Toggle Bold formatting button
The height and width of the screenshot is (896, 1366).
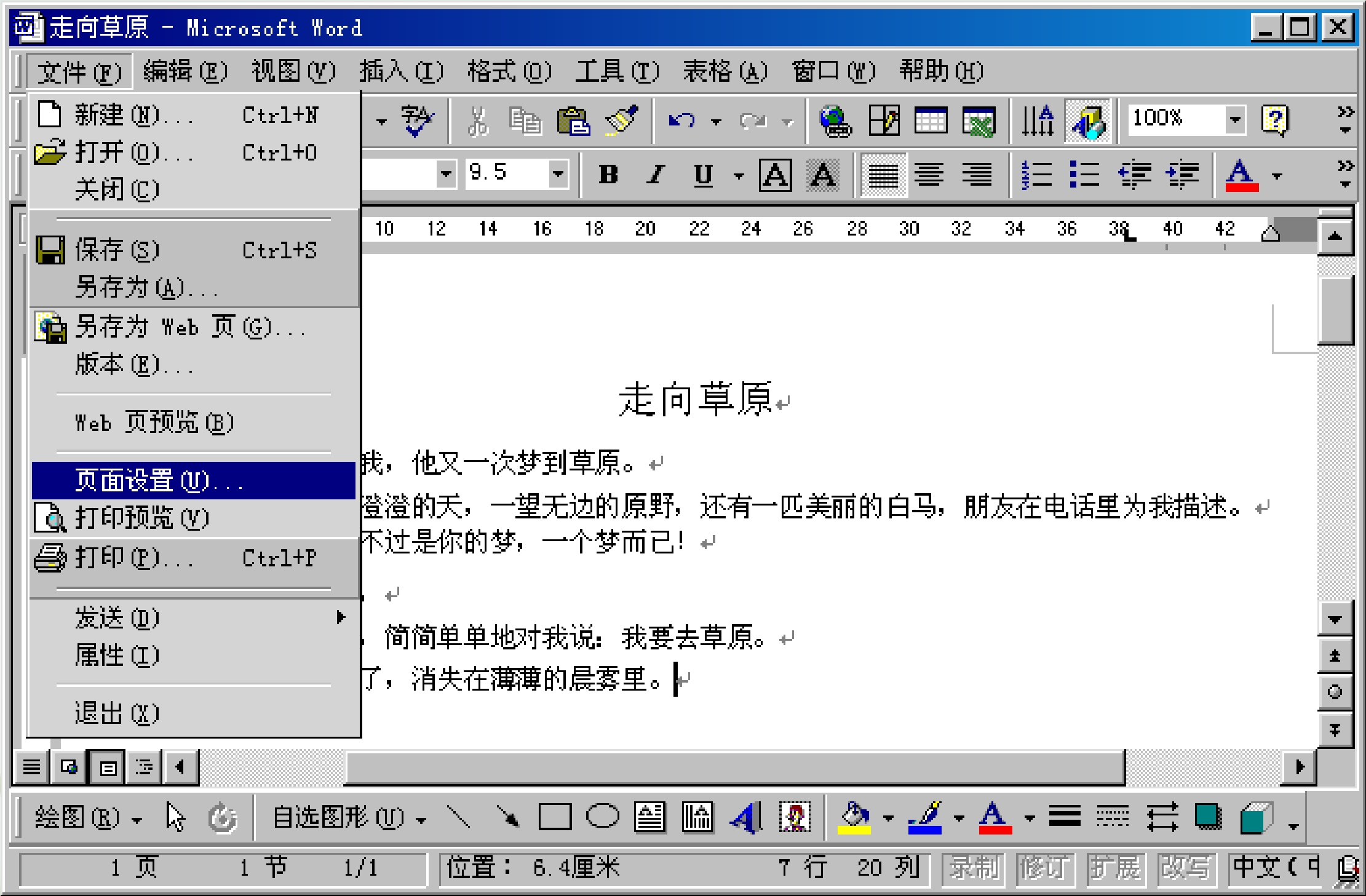point(608,175)
